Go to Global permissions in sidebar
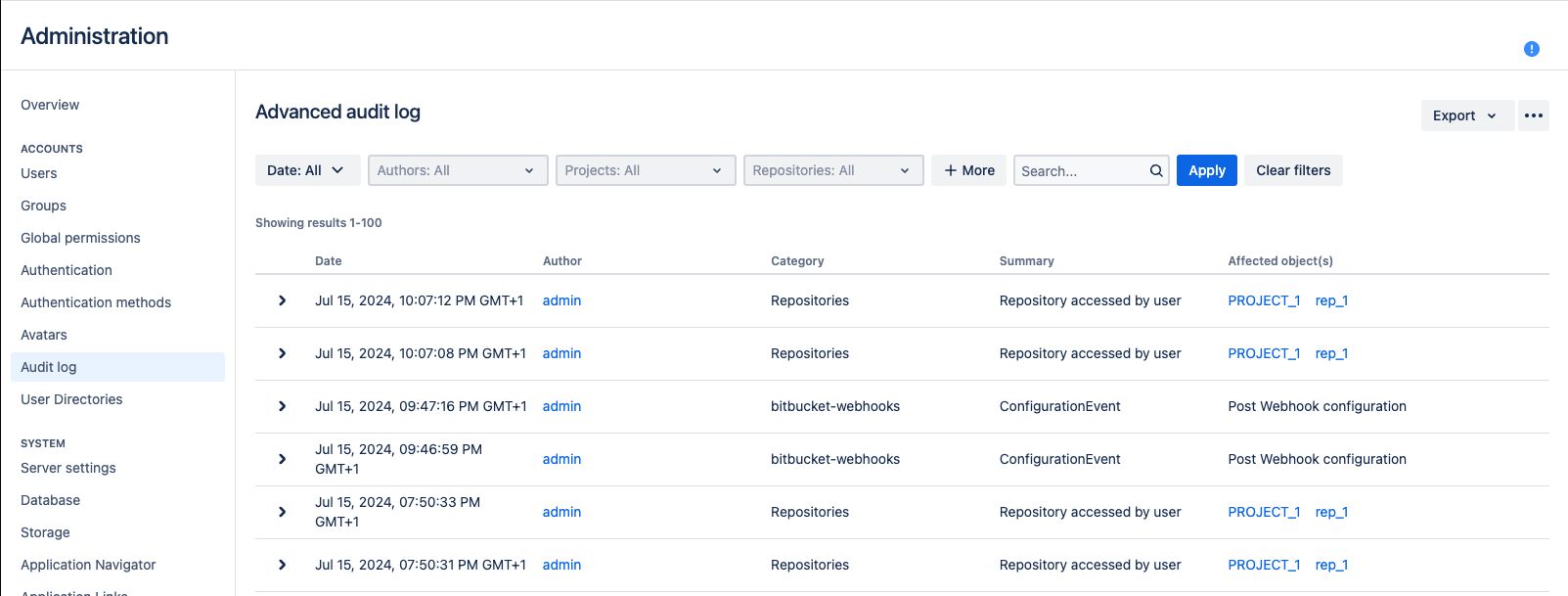The height and width of the screenshot is (596, 1568). coord(80,238)
